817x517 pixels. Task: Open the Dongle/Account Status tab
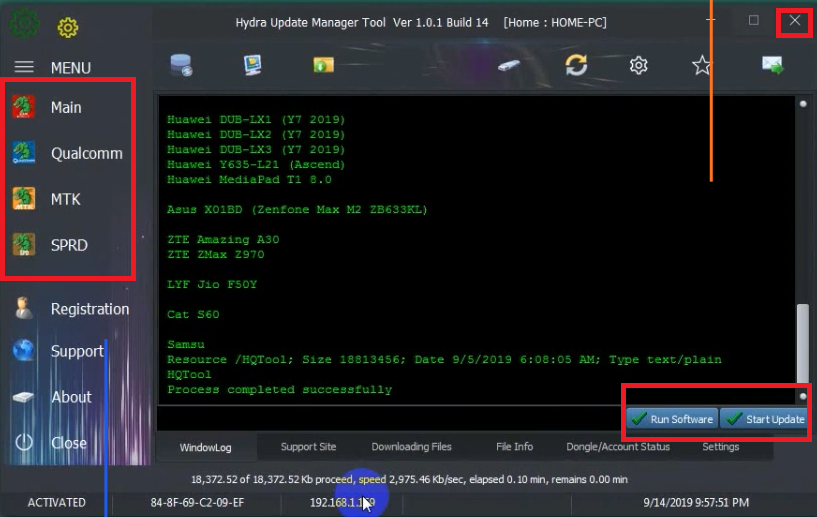coord(618,447)
